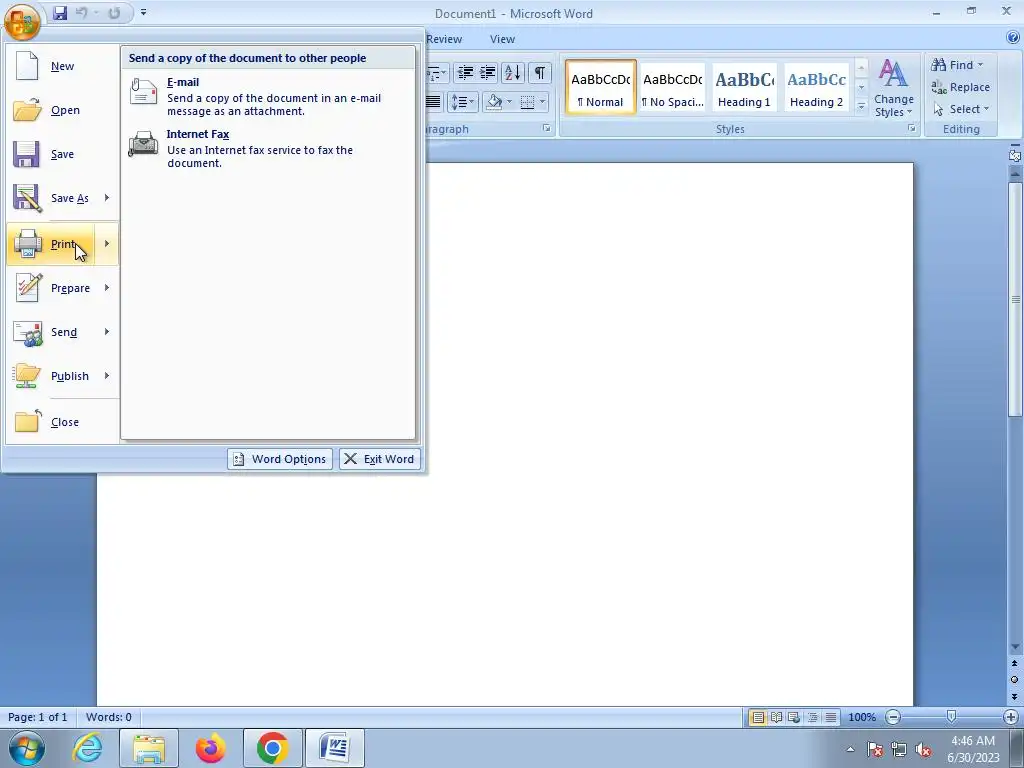Open Select dropdown in Editing group
This screenshot has height=768, width=1024.
point(961,109)
